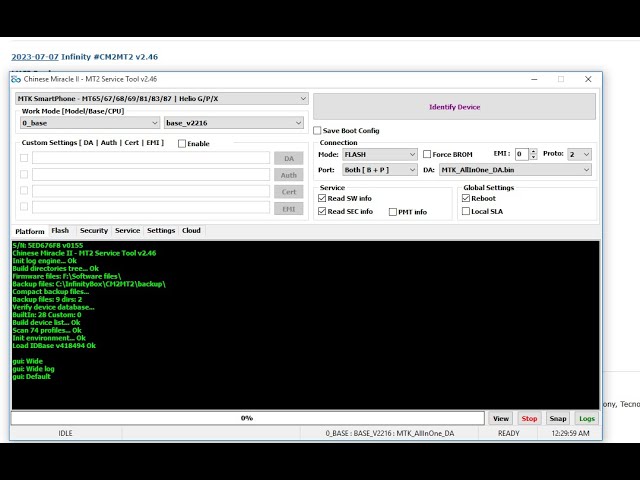Expand the Port dropdown Both [B + P]
640x480 pixels.
click(380, 170)
